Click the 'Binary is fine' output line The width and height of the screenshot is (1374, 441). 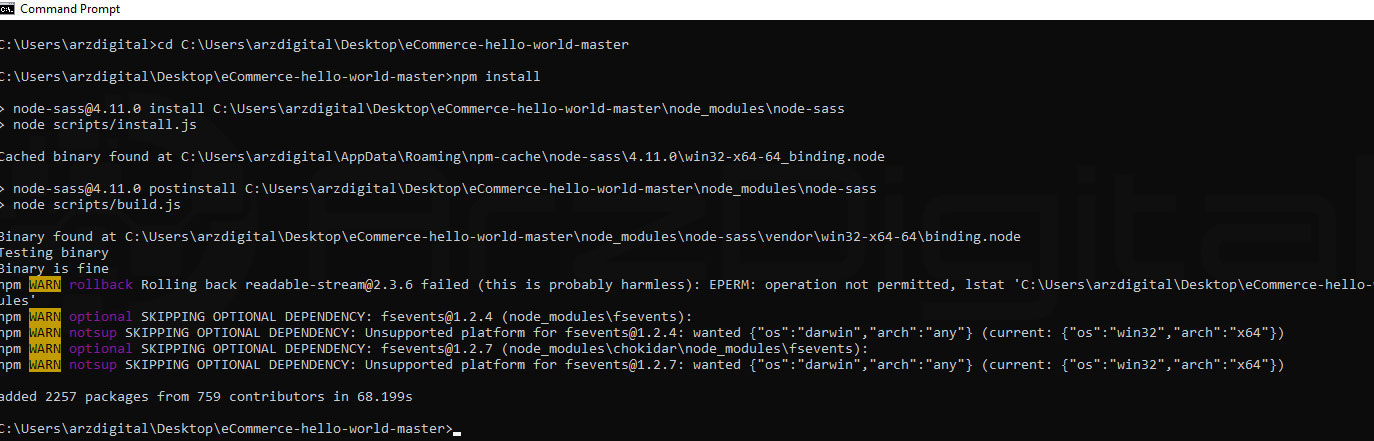(54, 269)
